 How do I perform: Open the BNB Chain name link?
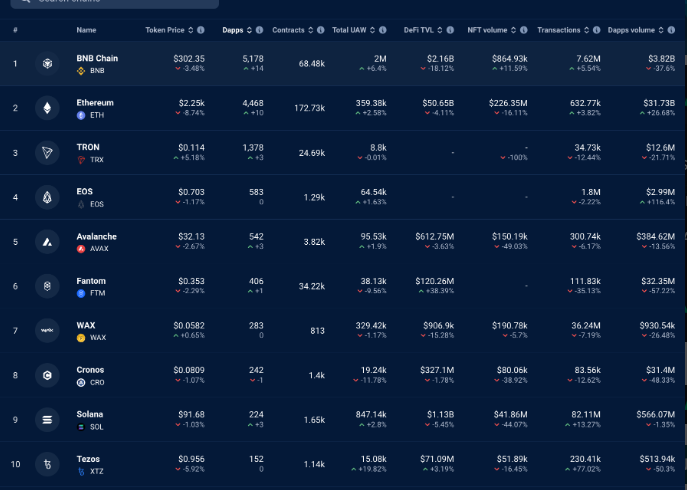[97, 58]
